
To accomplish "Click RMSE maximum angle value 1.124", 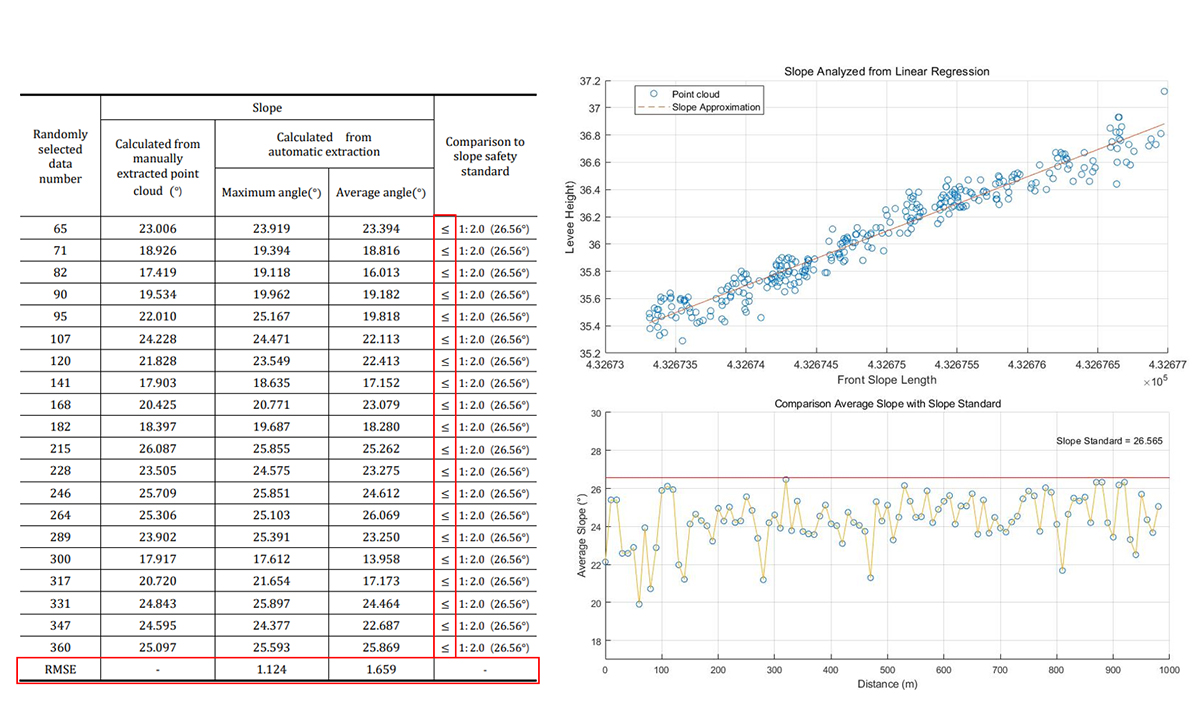I will (269, 670).
